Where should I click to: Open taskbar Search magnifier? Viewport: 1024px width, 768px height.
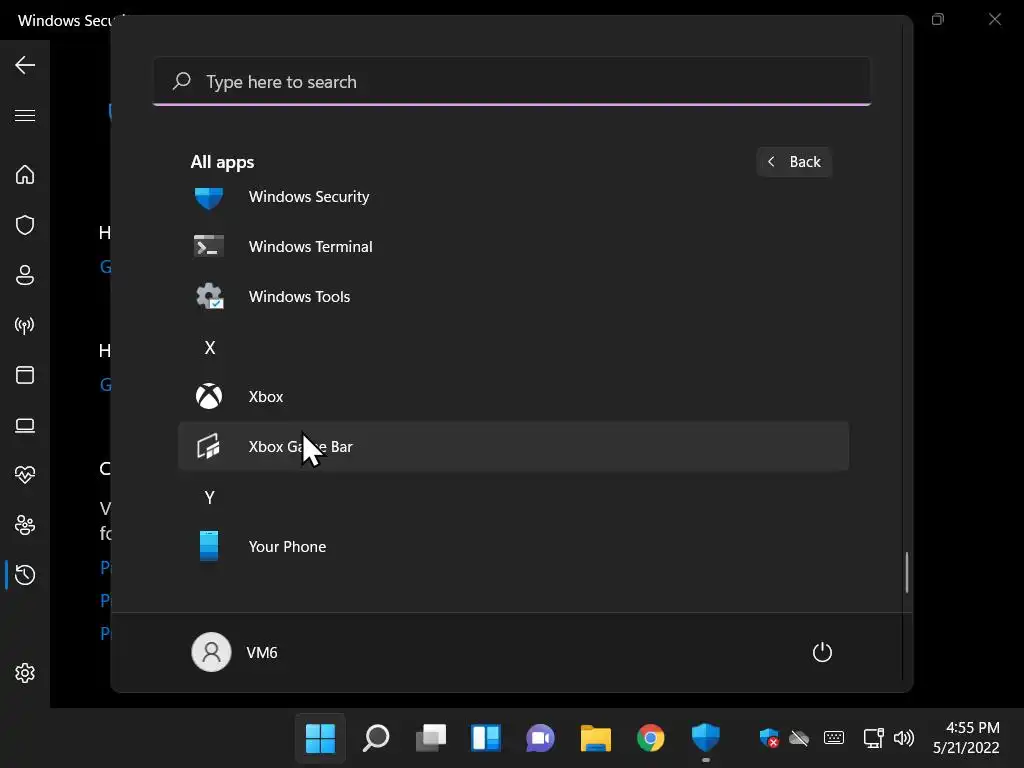[376, 739]
